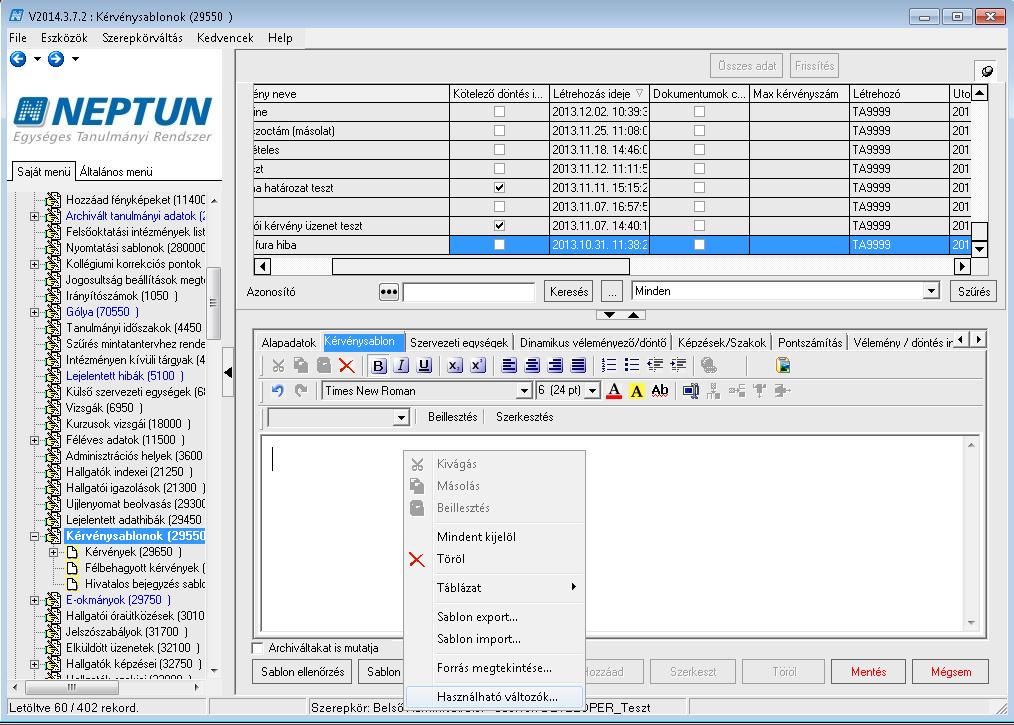This screenshot has height=725, width=1014.
Task: Toggle Italic formatting
Action: pos(402,365)
